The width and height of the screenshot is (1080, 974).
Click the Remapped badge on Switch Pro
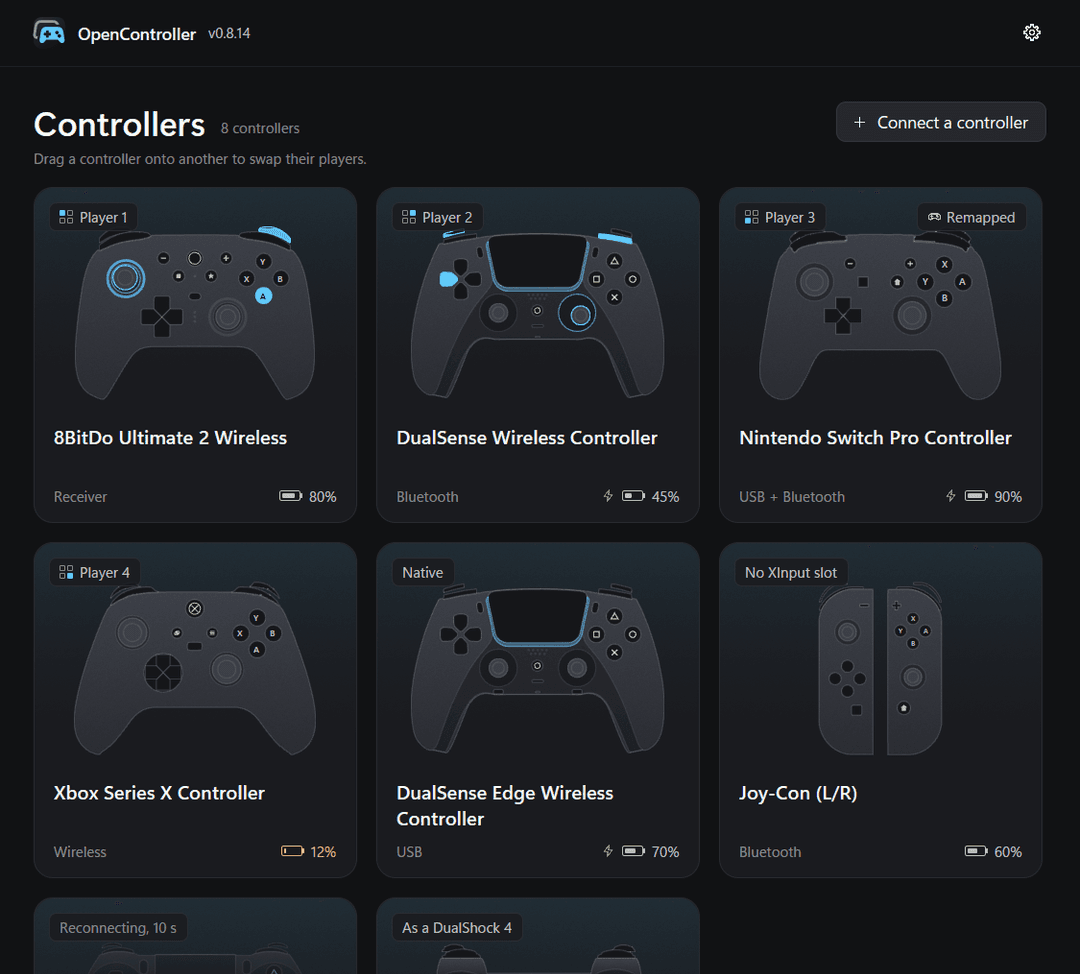tap(971, 217)
